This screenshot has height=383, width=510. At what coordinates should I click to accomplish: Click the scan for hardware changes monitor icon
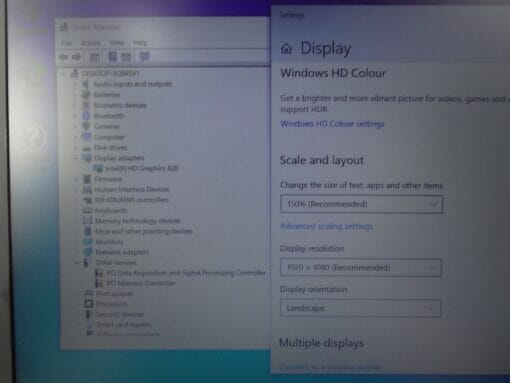click(x=144, y=57)
